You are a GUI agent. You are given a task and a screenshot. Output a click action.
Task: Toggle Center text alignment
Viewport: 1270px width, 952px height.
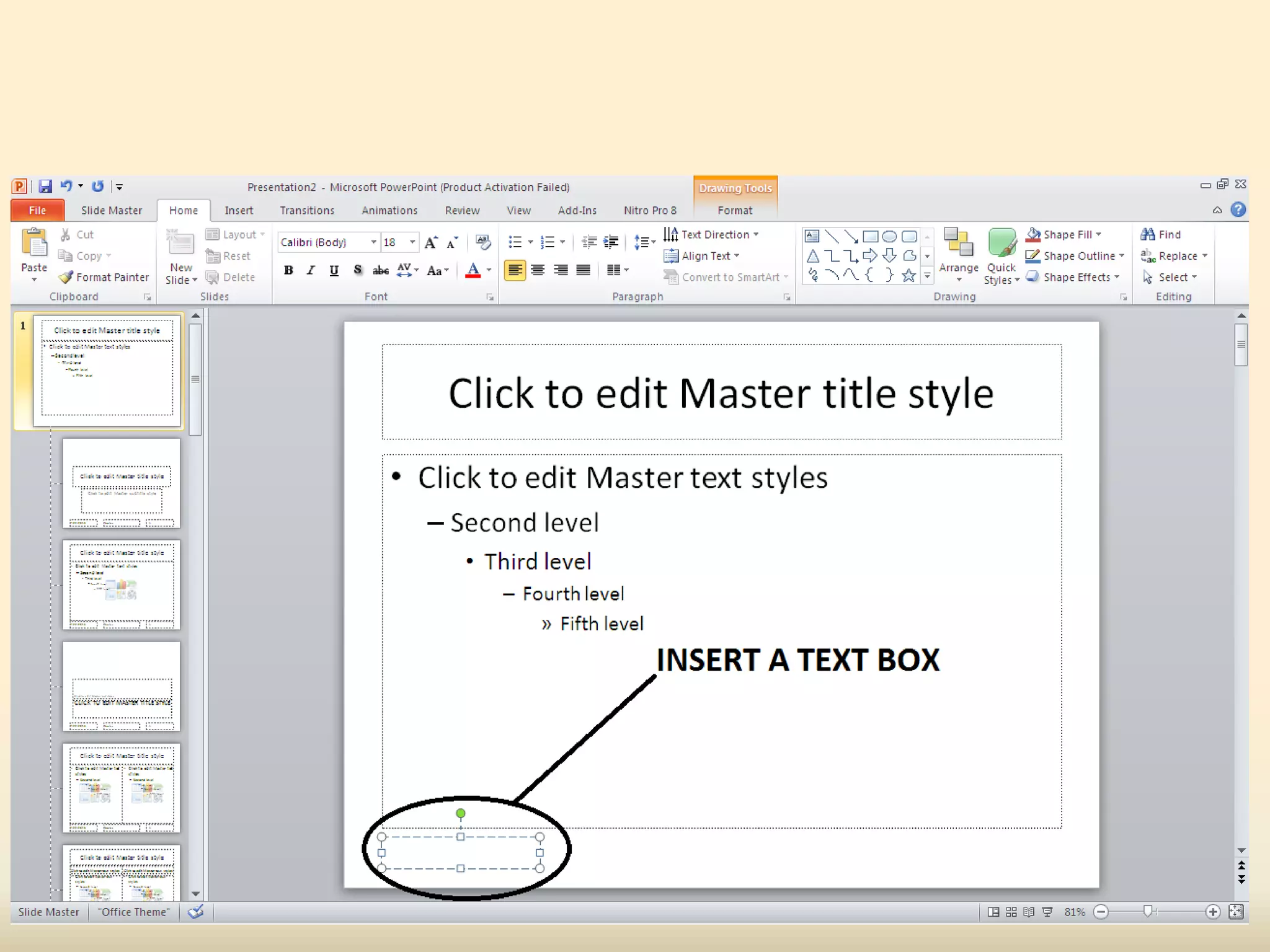538,270
